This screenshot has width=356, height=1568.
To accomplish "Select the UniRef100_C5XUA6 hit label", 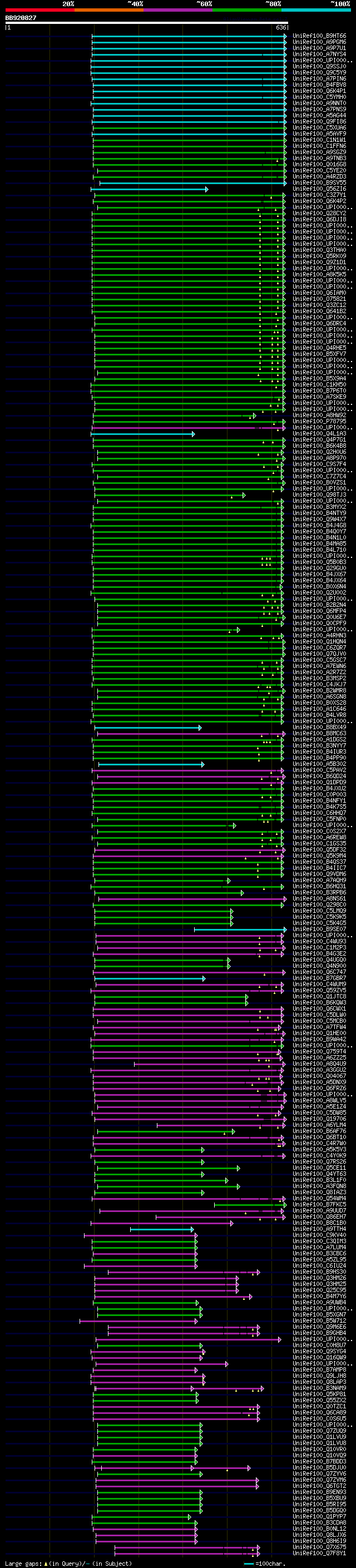I will [x=319, y=128].
